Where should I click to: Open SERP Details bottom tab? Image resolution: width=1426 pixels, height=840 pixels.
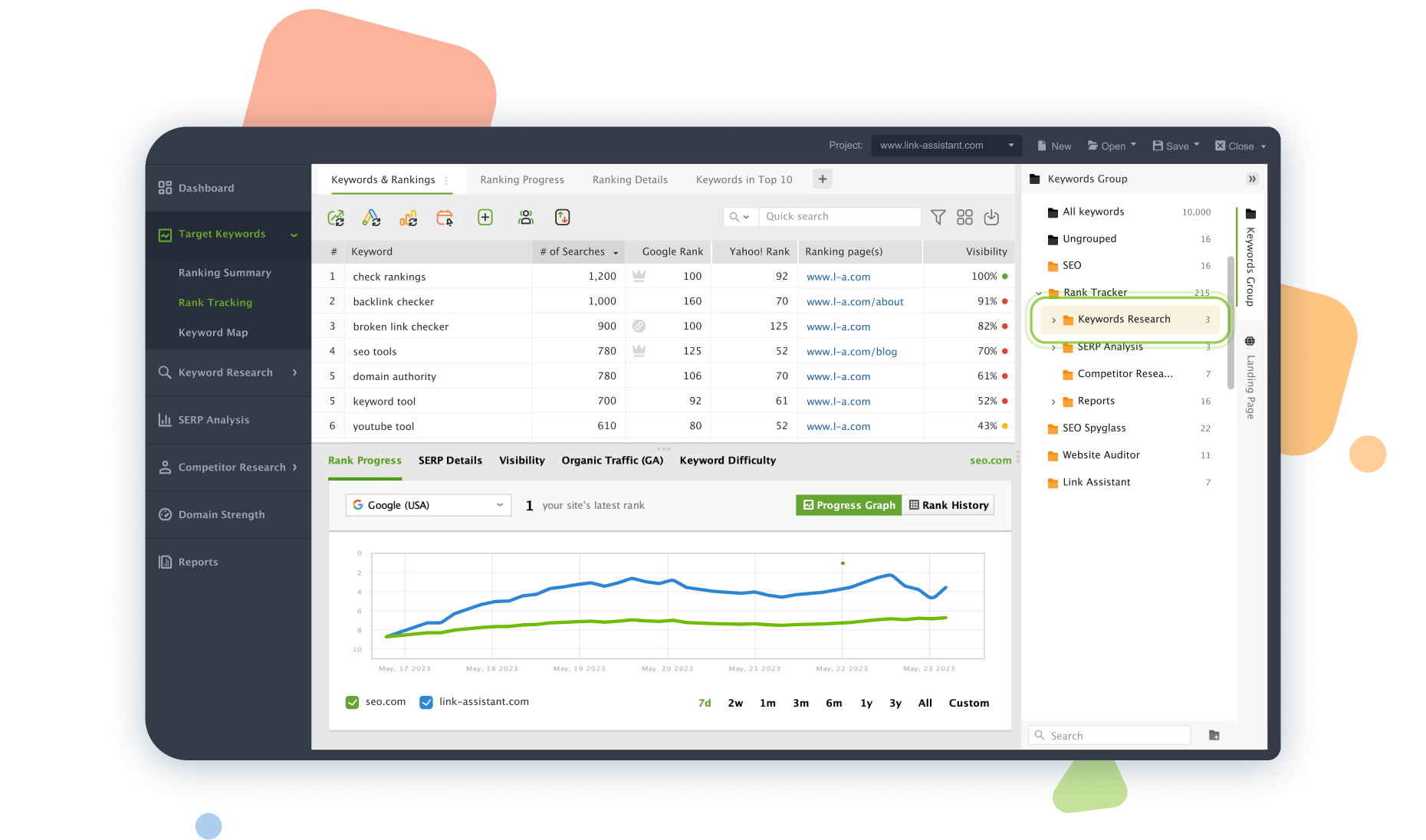pos(450,461)
